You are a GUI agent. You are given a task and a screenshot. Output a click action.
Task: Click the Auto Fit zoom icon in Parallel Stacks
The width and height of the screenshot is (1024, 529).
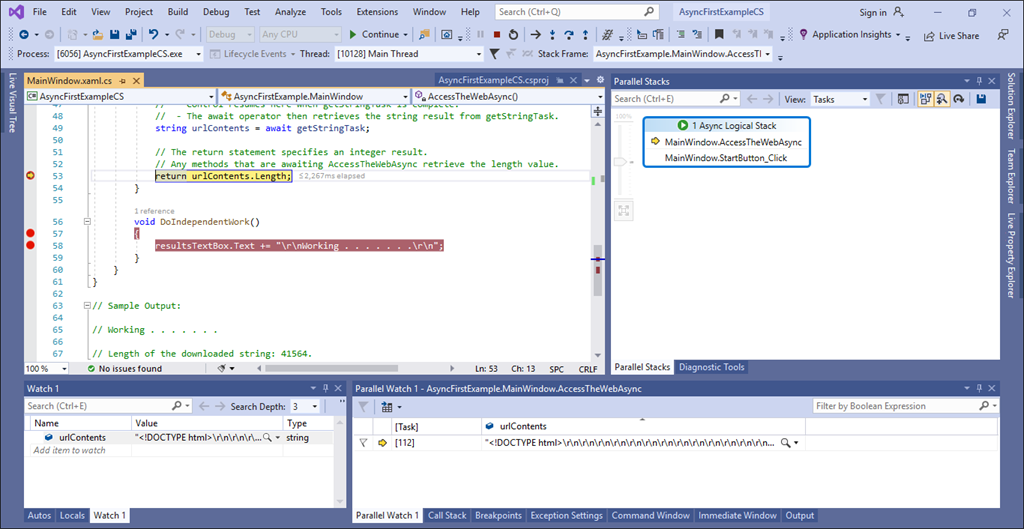pos(624,210)
